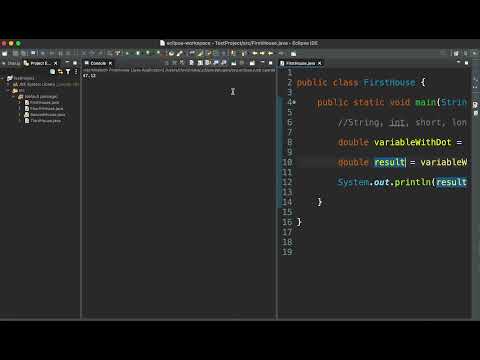Click class name FirstHouse on line 2
Image resolution: width=480 pixels, height=360 pixels.
(389, 82)
